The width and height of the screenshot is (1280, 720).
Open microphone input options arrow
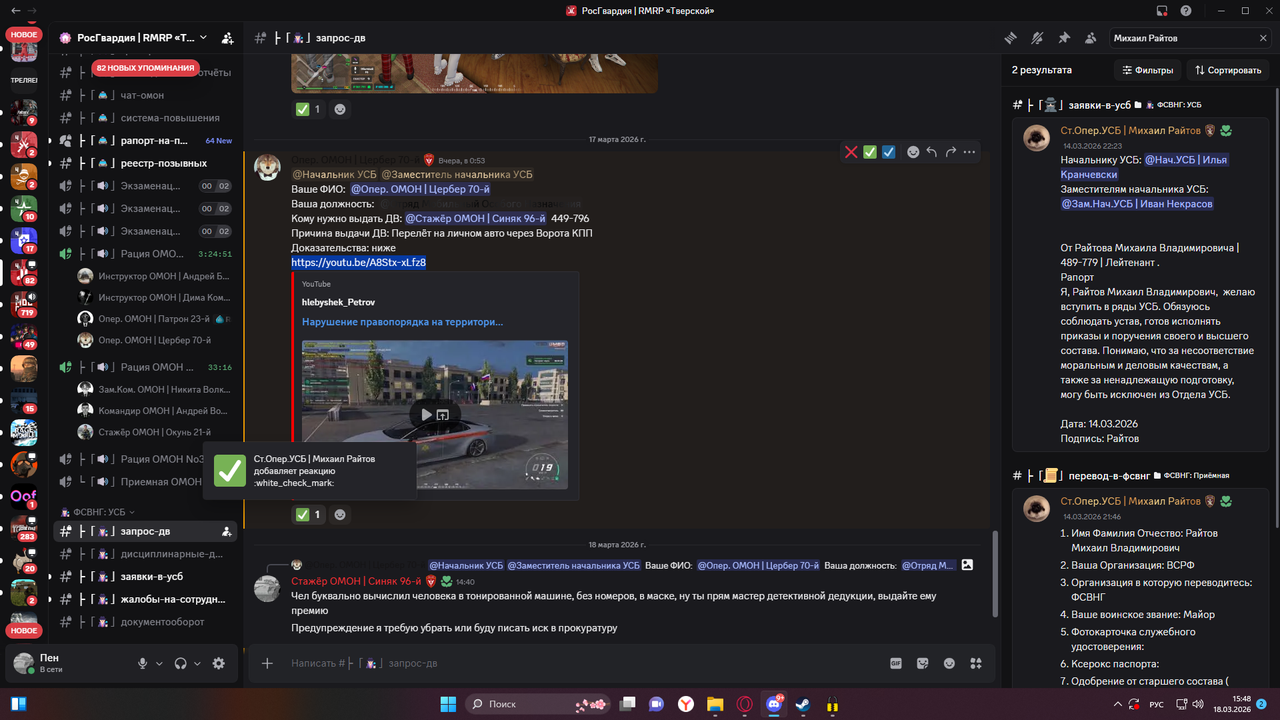(x=159, y=663)
